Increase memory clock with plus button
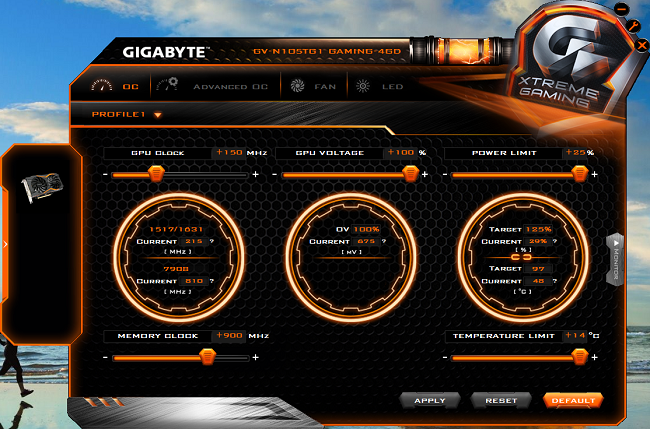 tap(256, 357)
